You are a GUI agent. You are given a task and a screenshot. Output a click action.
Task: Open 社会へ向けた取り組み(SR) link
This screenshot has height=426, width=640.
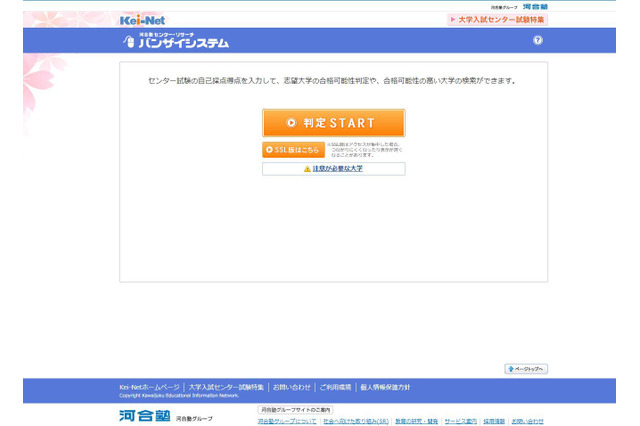pyautogui.click(x=356, y=421)
